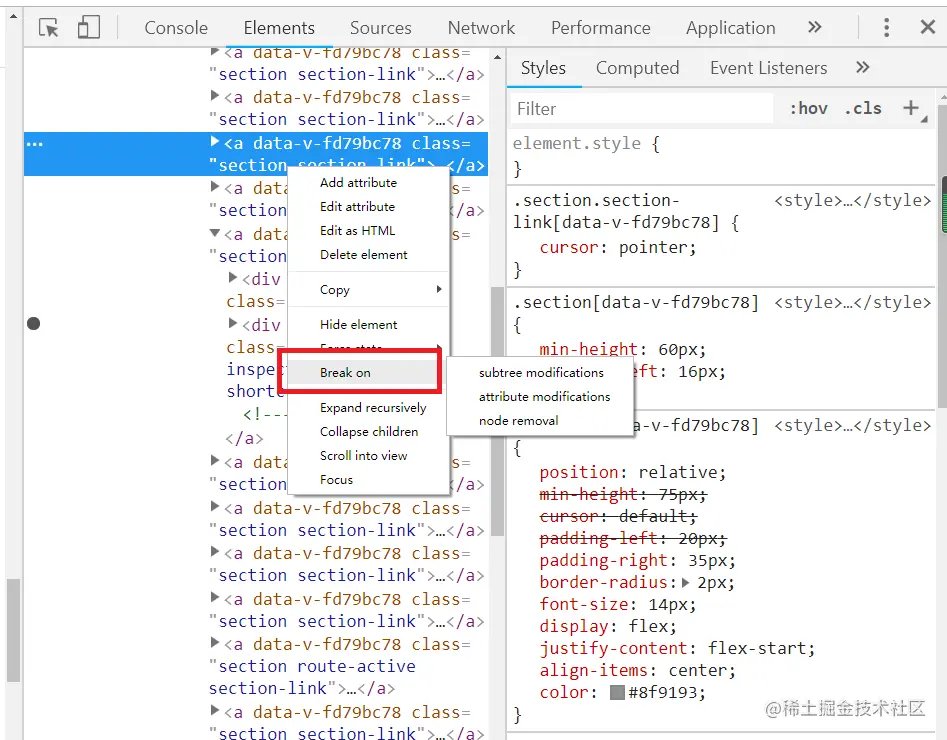Click the closing </a> tag of expanded node
The image size is (947, 740).
click(244, 438)
